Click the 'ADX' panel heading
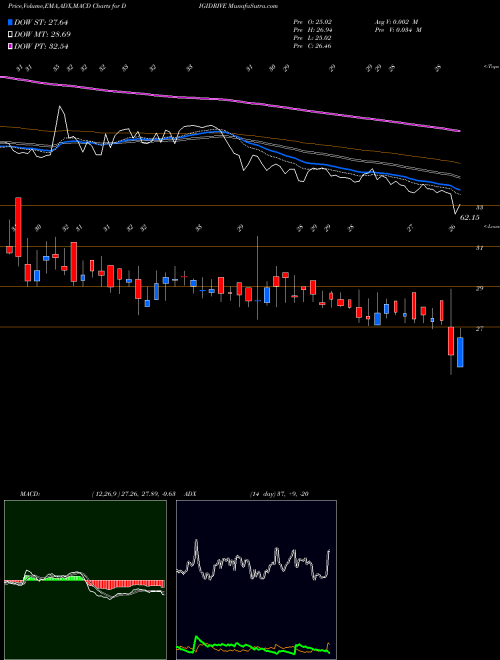500x660 pixels. click(x=190, y=494)
